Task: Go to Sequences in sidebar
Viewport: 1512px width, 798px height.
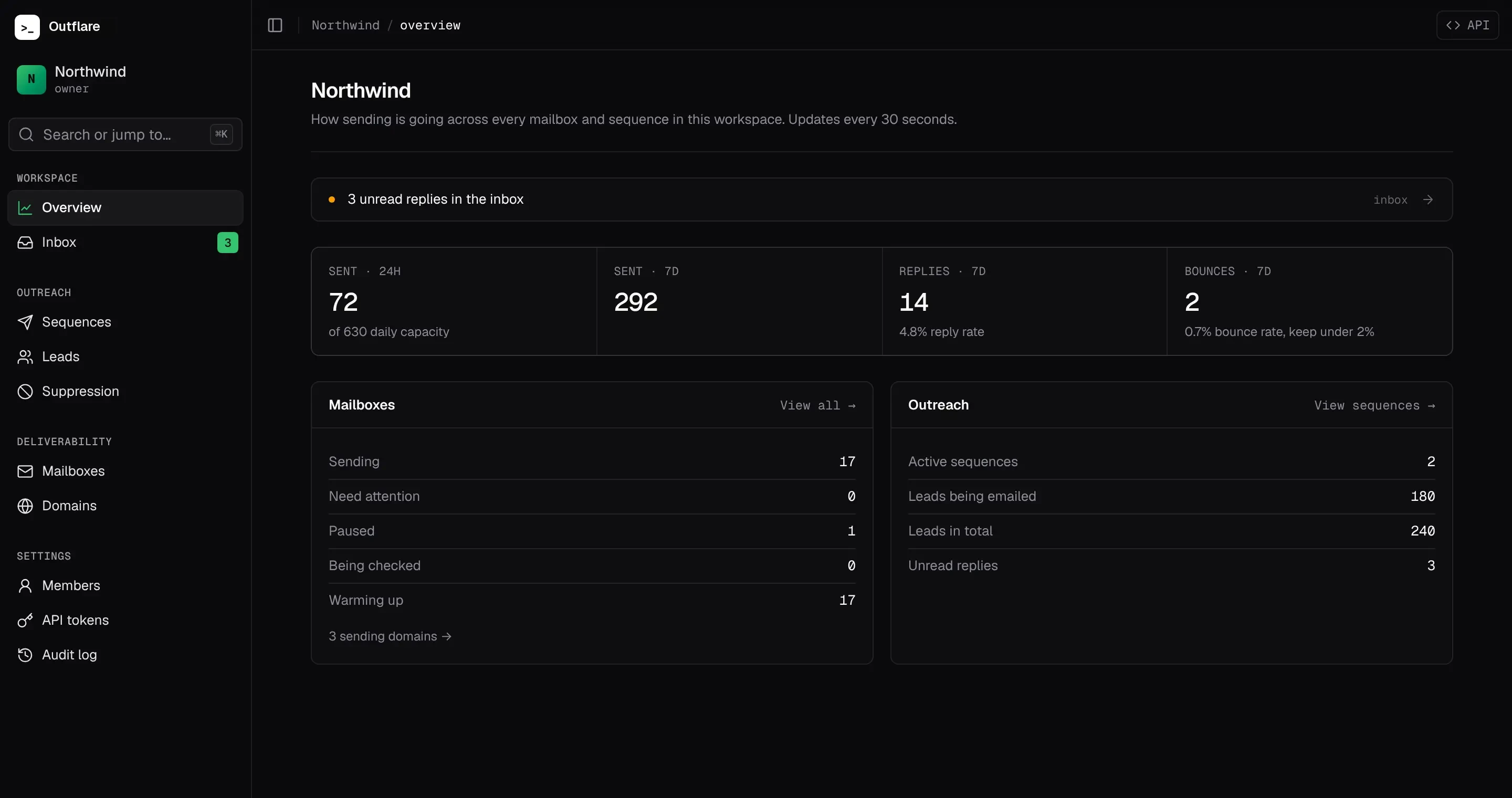Action: click(x=125, y=322)
